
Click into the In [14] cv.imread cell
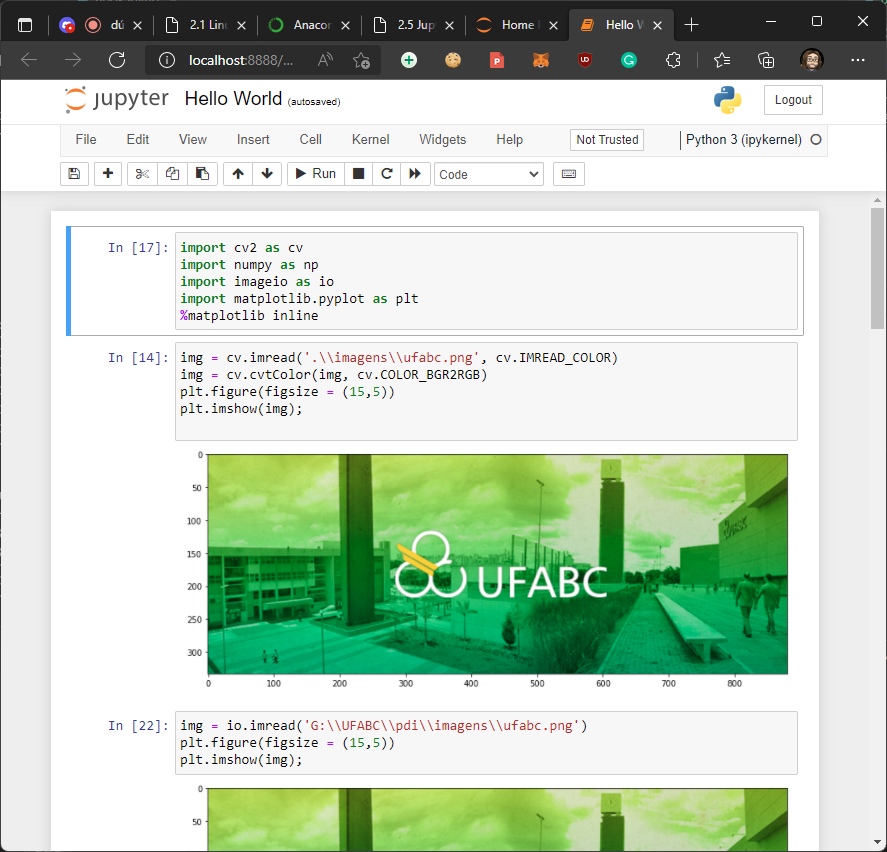[x=486, y=391]
